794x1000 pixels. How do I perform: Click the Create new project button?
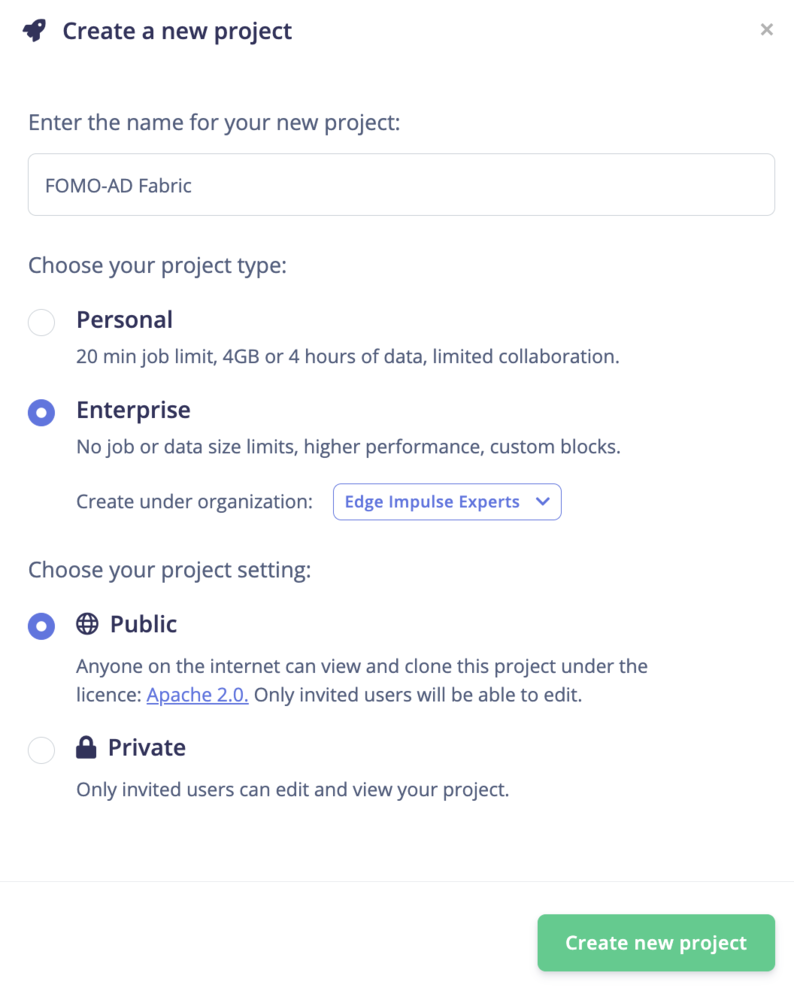click(656, 943)
